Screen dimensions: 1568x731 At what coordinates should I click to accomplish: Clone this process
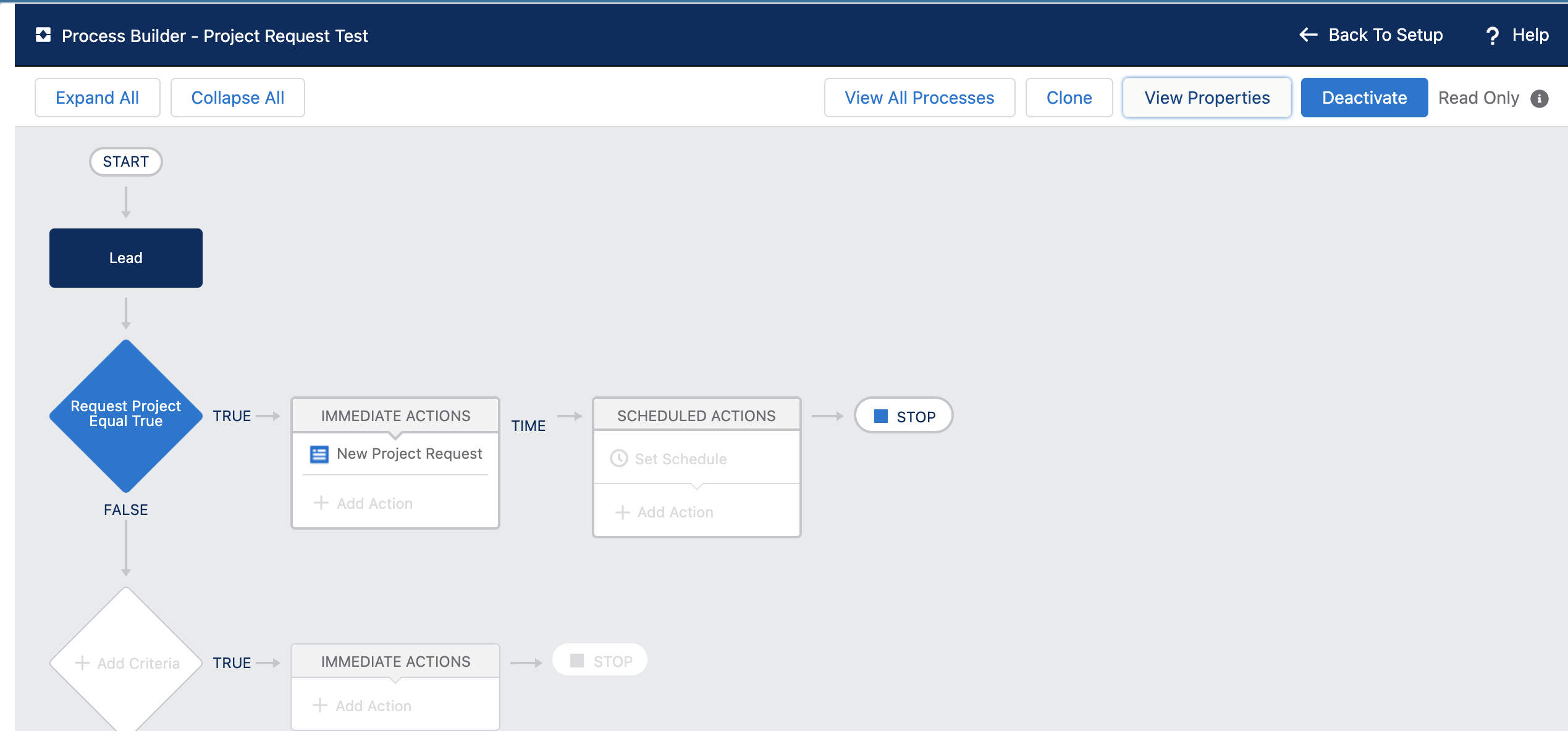(1069, 98)
